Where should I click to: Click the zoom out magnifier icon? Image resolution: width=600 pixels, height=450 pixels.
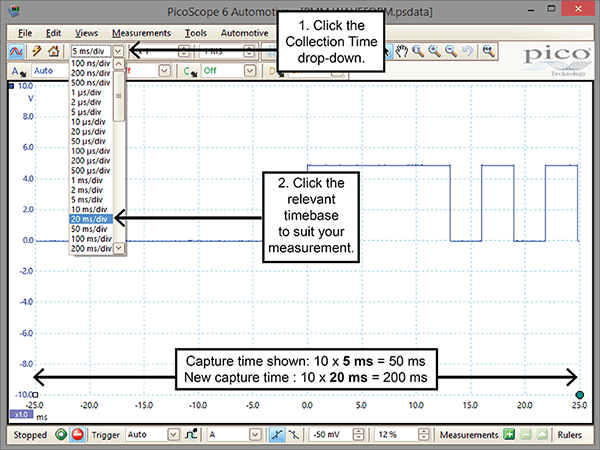[x=452, y=51]
